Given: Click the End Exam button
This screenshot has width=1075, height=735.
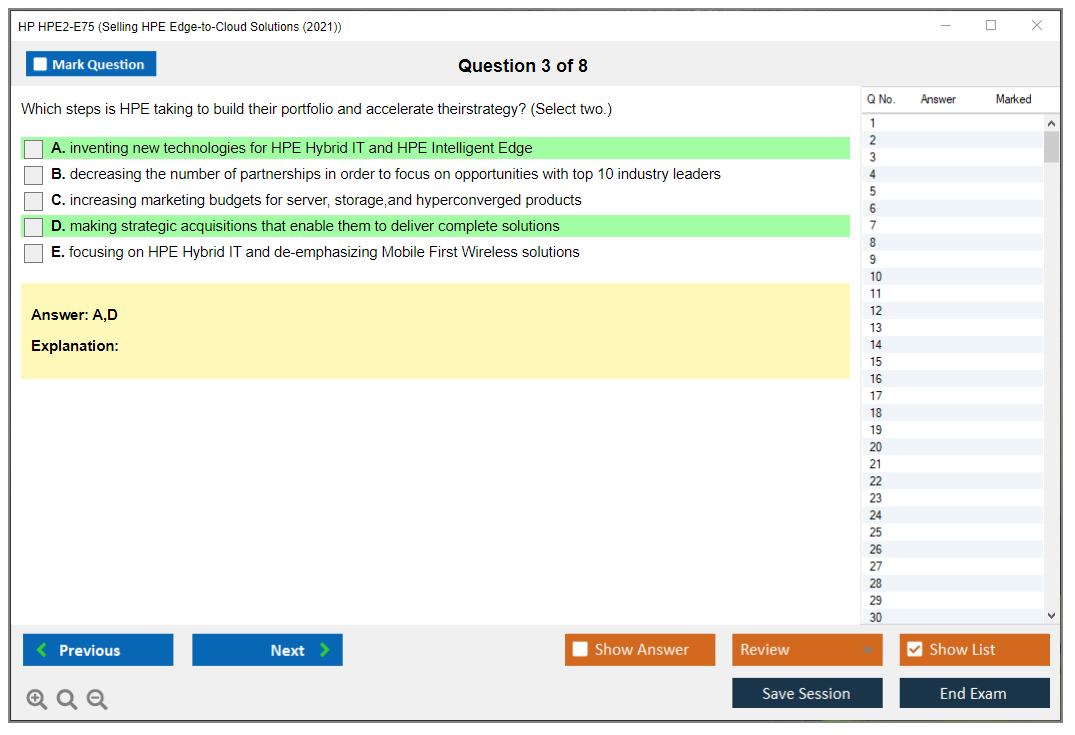Looking at the screenshot, I should point(973,693).
